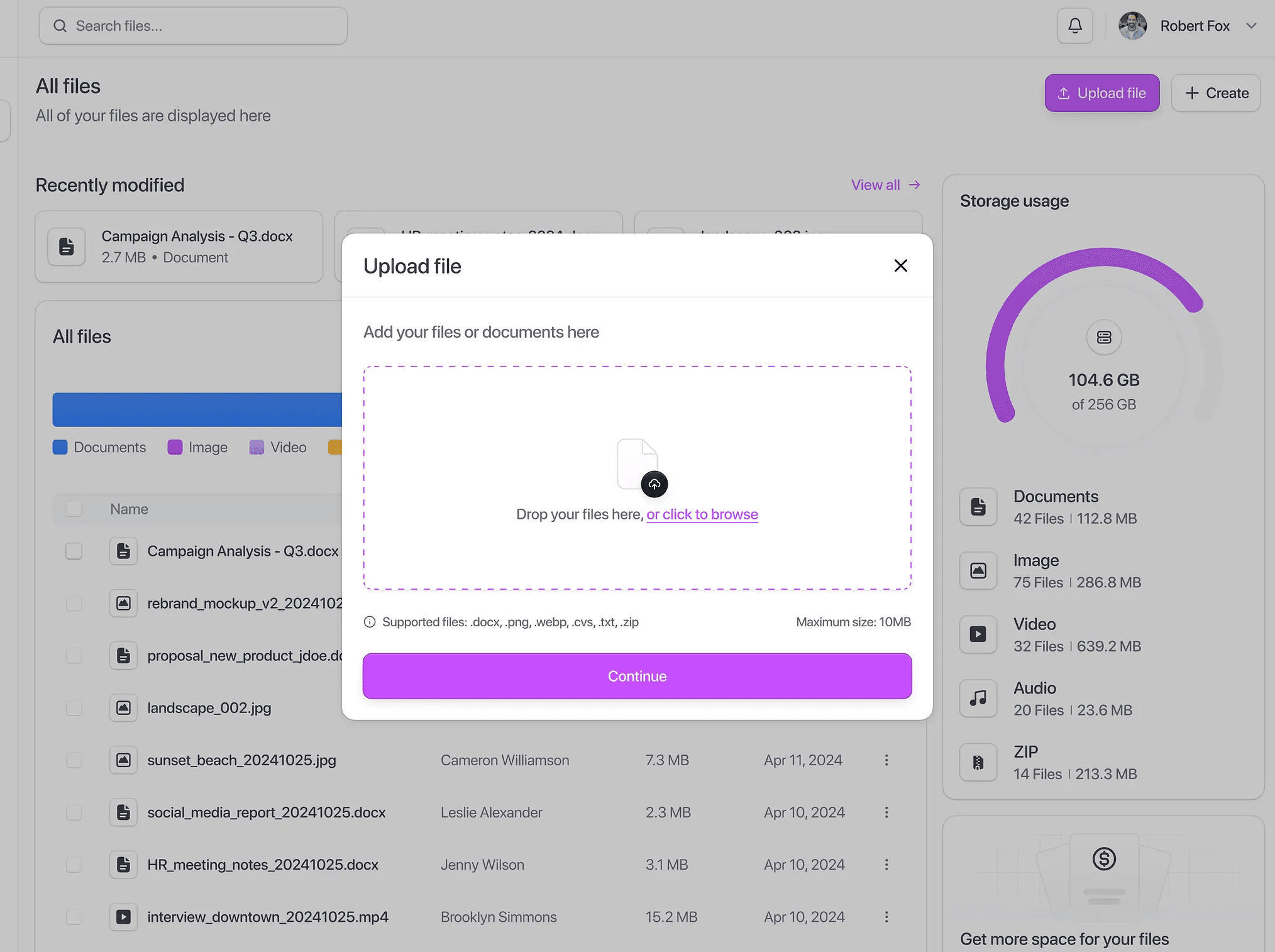The width and height of the screenshot is (1275, 952).
Task: Click the Search files input field
Action: 193,26
